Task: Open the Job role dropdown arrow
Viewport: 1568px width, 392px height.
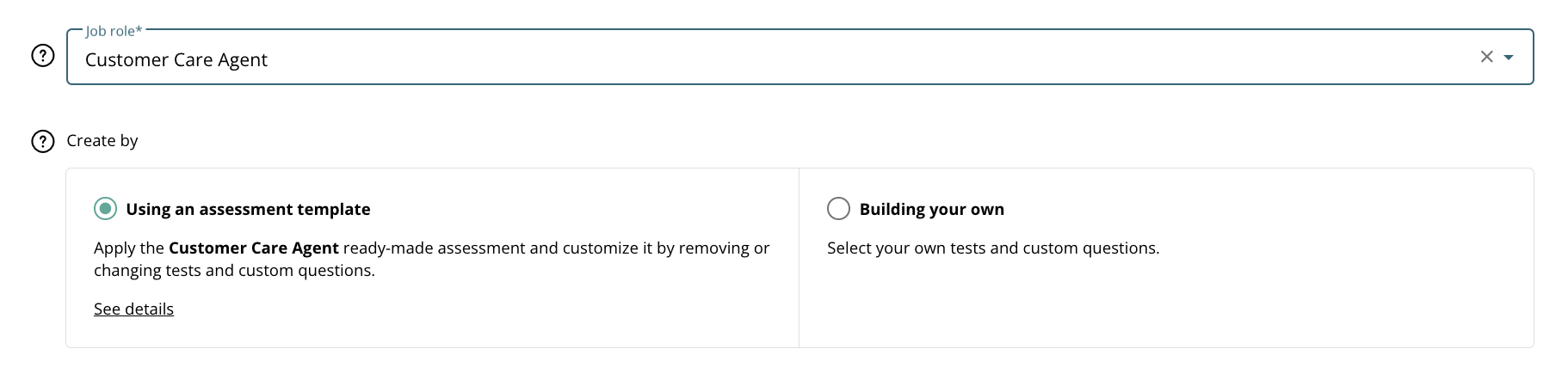Action: click(1509, 58)
